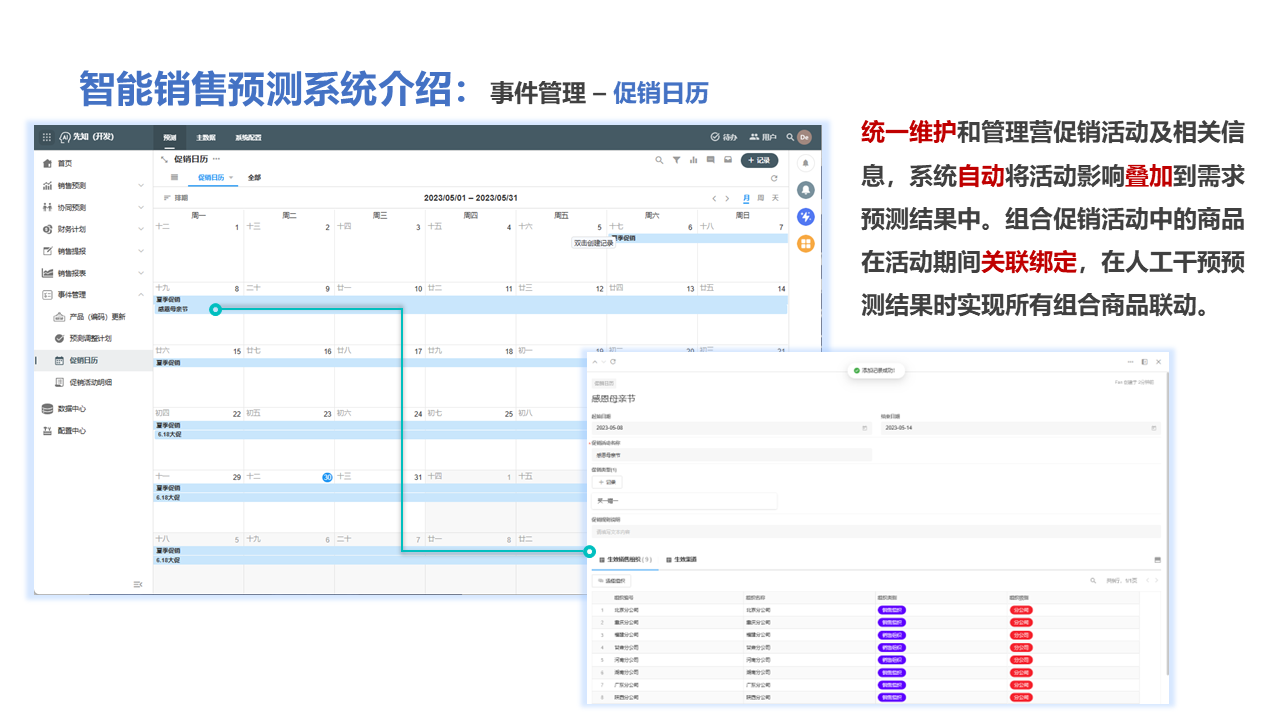1280x720 pixels.
Task: Select month view (月) toggle
Action: click(x=746, y=198)
